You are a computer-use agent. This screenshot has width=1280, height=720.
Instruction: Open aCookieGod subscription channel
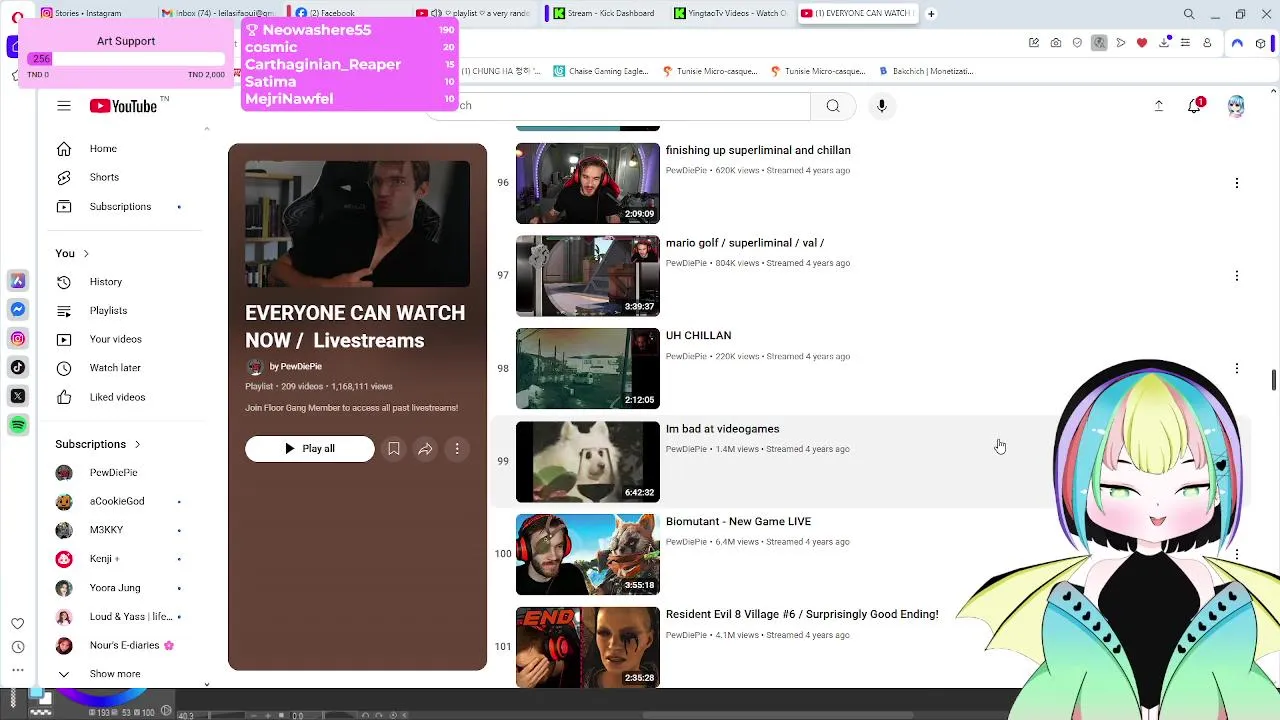(x=125, y=501)
